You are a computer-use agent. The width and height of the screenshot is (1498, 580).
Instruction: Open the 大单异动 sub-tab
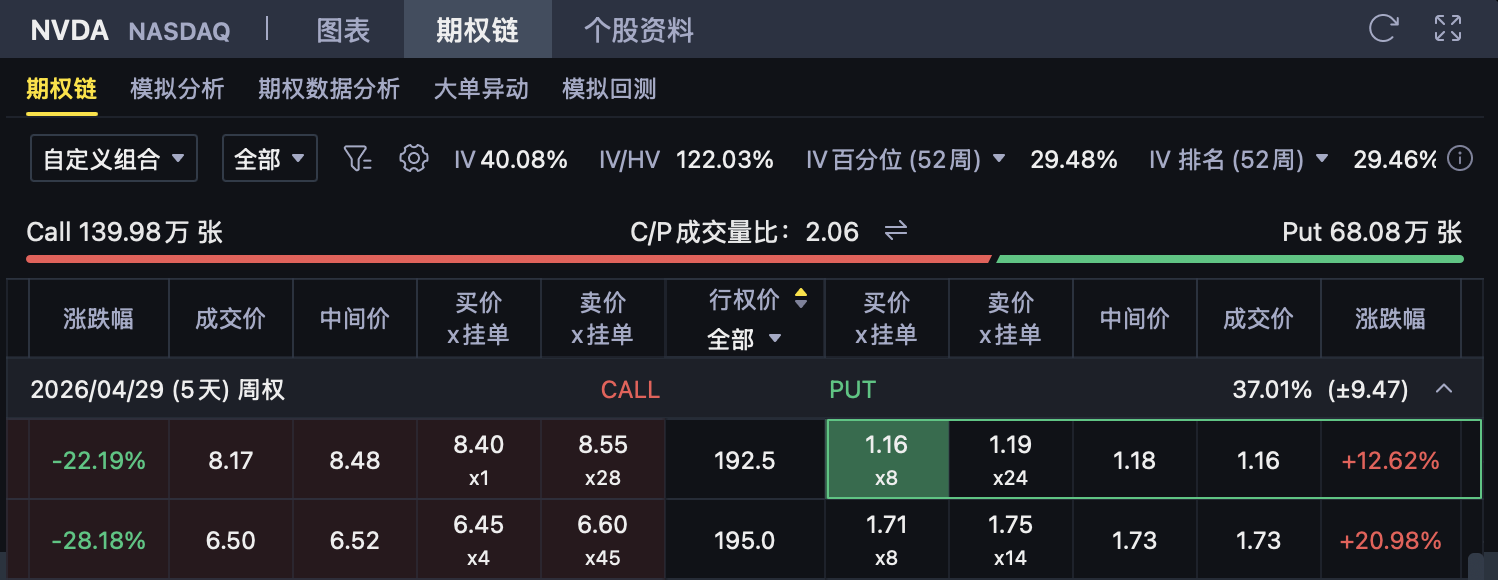coord(481,89)
